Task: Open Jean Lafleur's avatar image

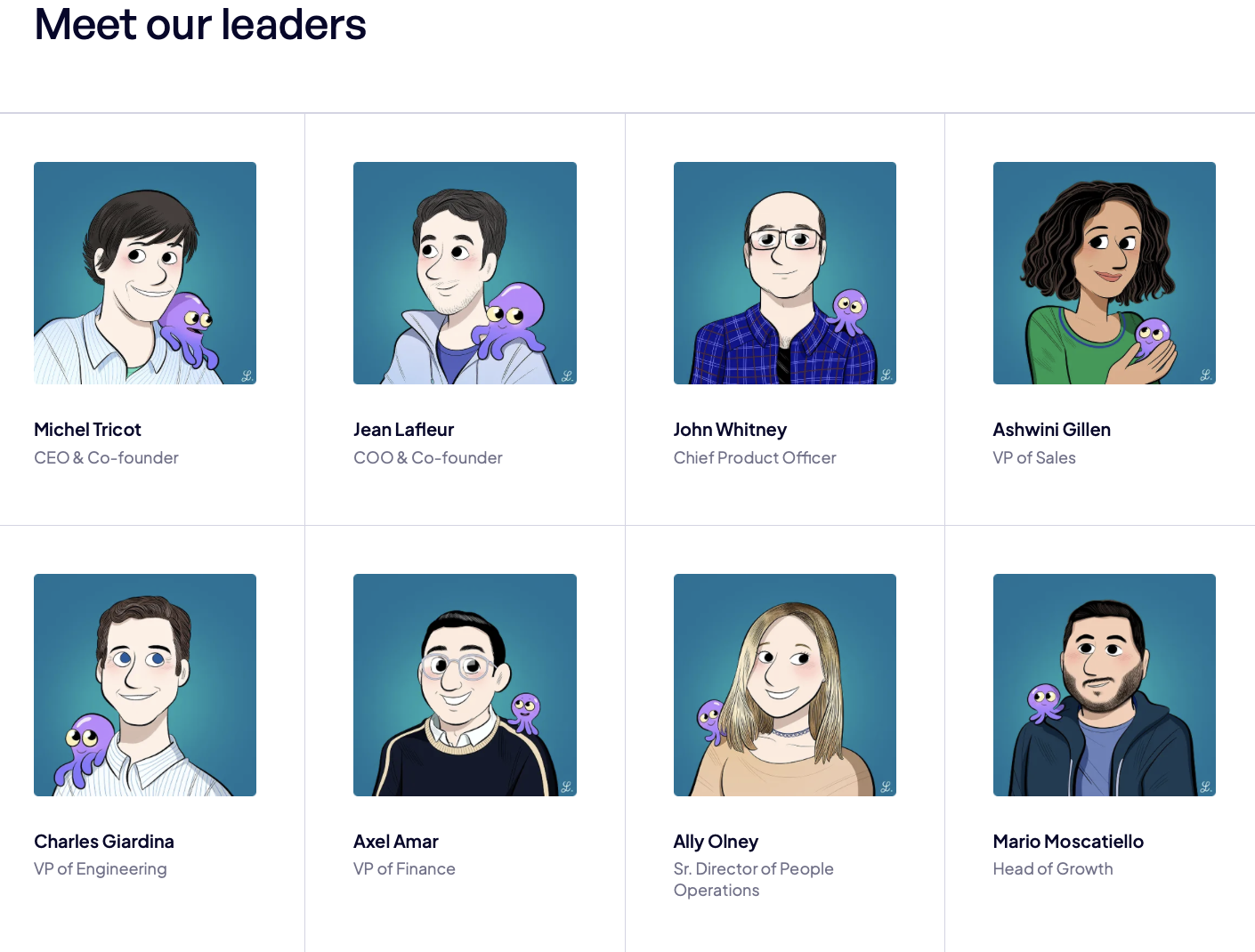Action: 465,273
